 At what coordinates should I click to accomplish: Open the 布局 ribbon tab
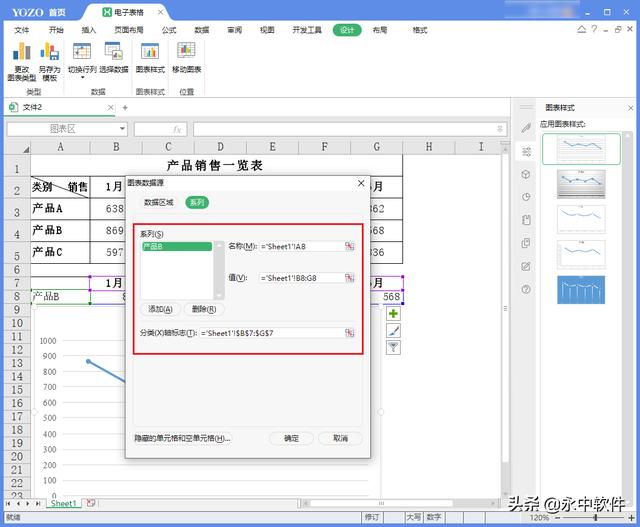pos(379,30)
